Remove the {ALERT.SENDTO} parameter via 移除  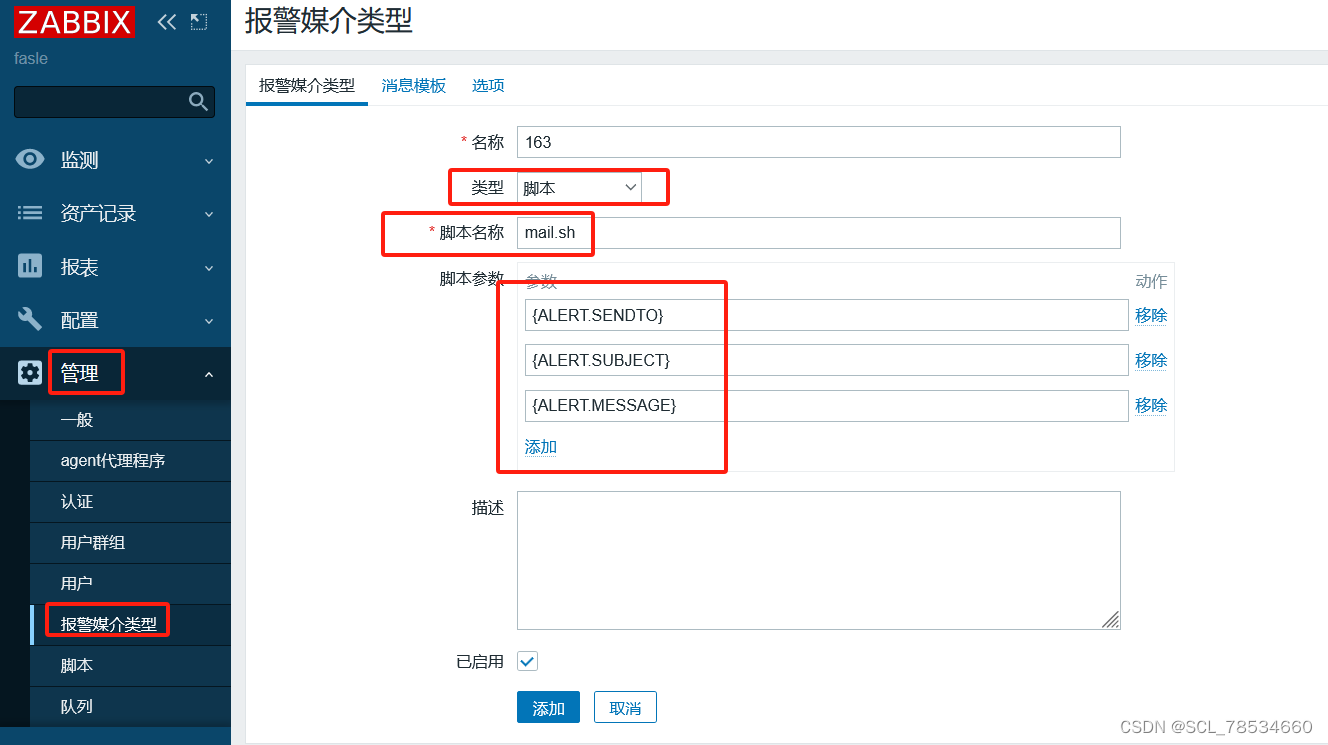(1151, 314)
